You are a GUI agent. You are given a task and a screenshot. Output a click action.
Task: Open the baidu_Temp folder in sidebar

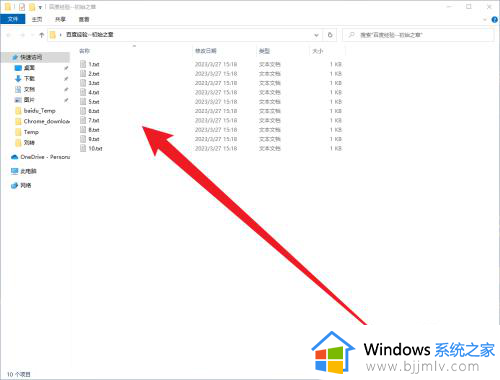pos(40,111)
